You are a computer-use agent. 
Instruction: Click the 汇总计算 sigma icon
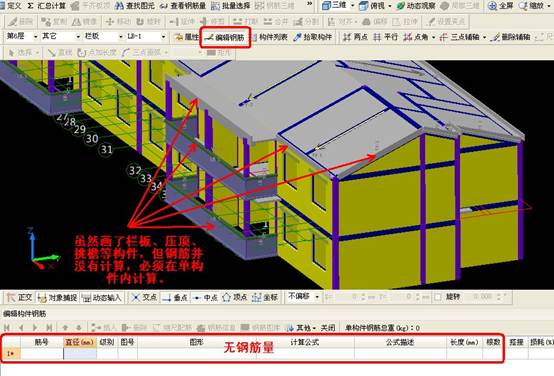coord(30,6)
